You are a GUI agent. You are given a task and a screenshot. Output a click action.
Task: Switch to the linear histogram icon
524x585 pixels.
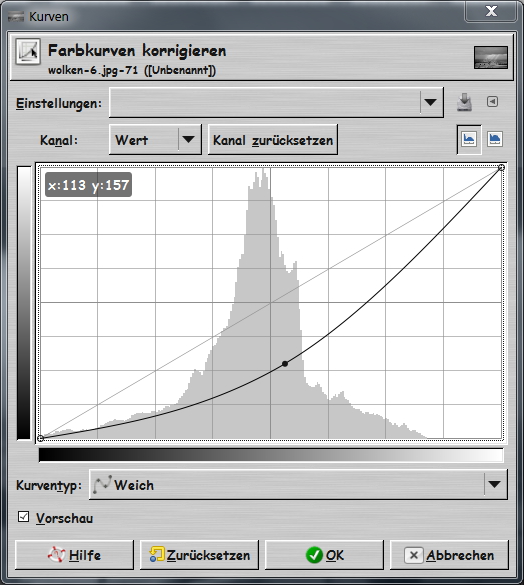469,140
